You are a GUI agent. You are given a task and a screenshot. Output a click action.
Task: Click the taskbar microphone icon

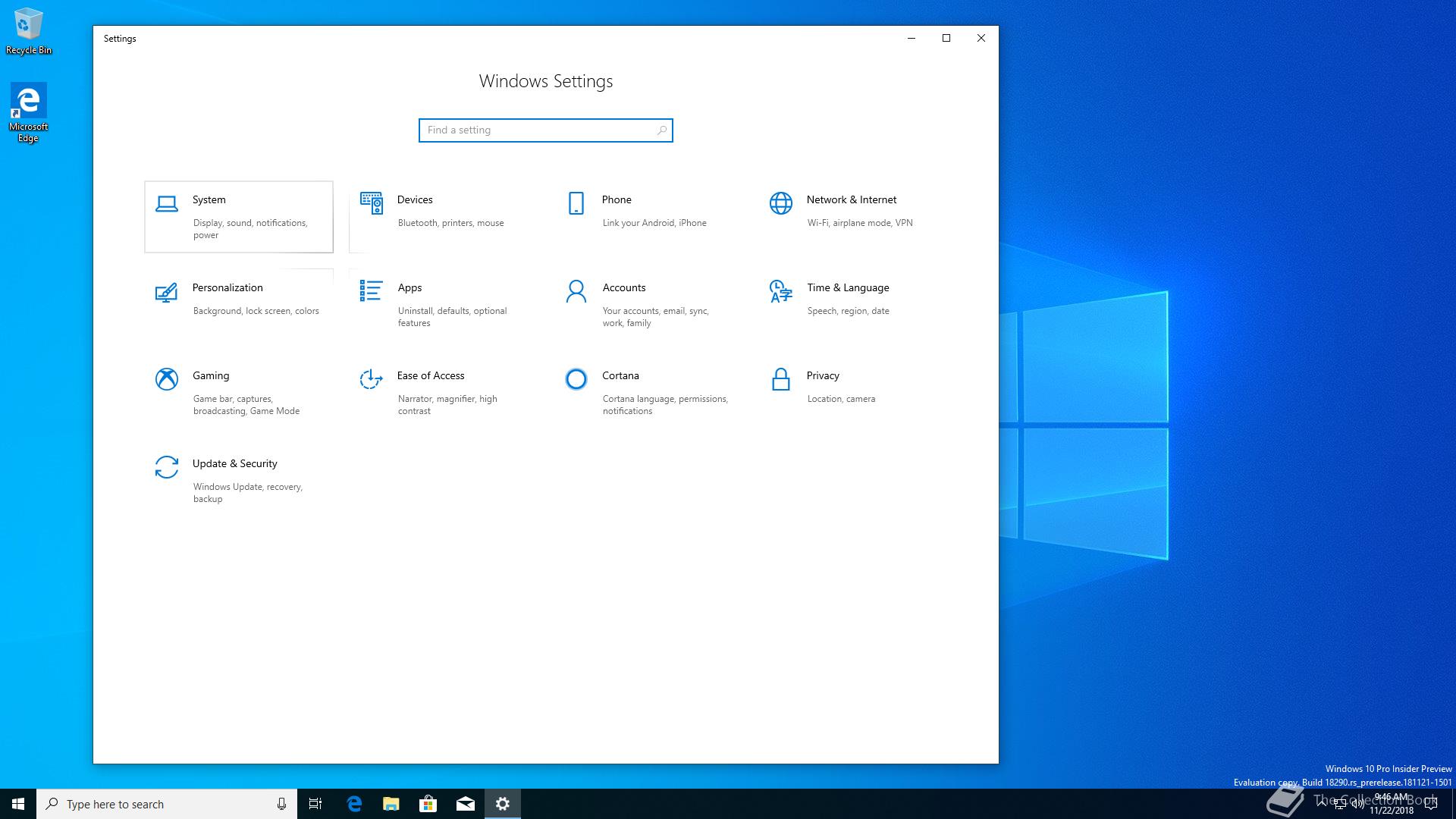[x=281, y=804]
